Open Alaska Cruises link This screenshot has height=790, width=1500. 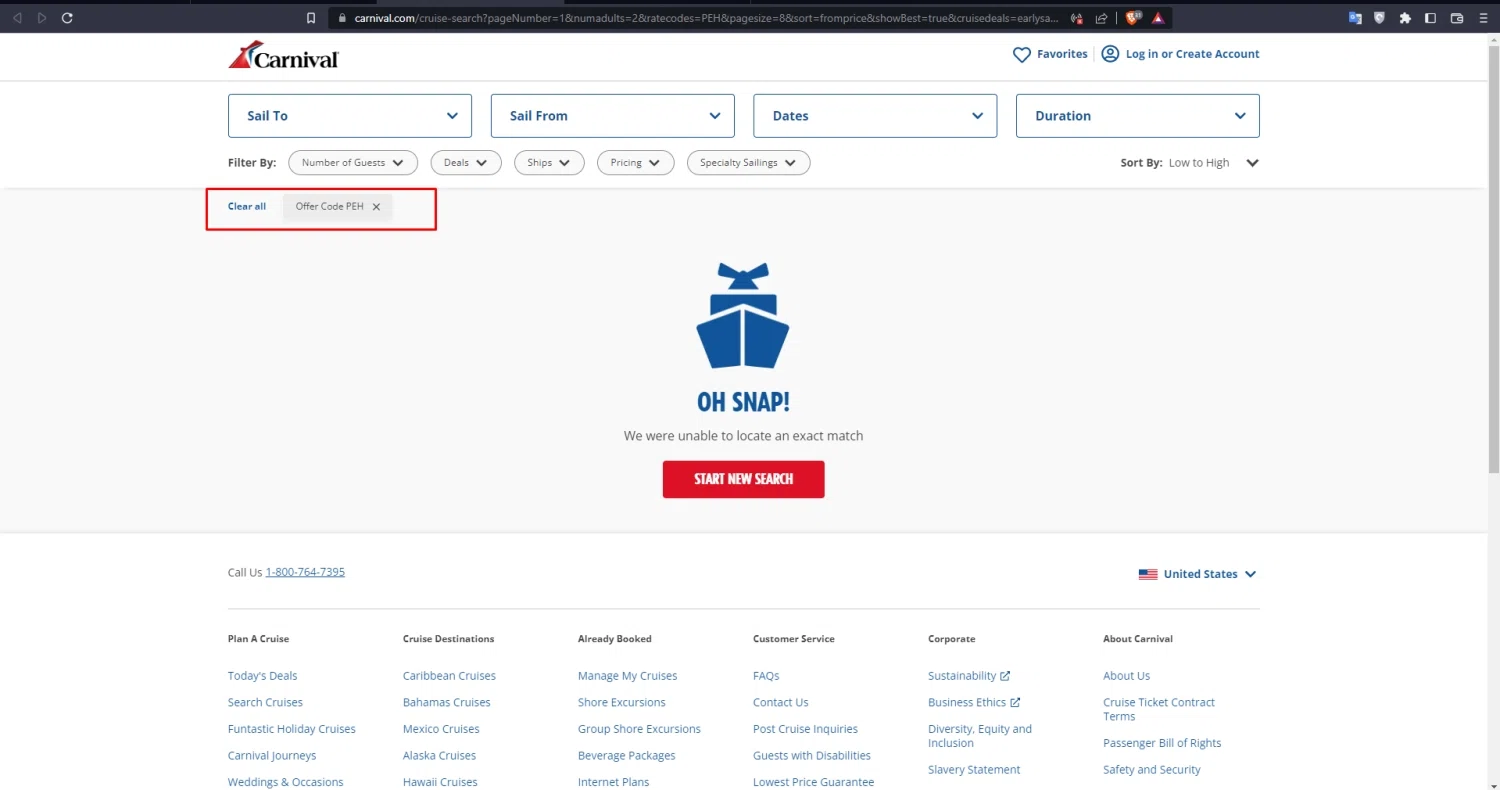tap(439, 756)
